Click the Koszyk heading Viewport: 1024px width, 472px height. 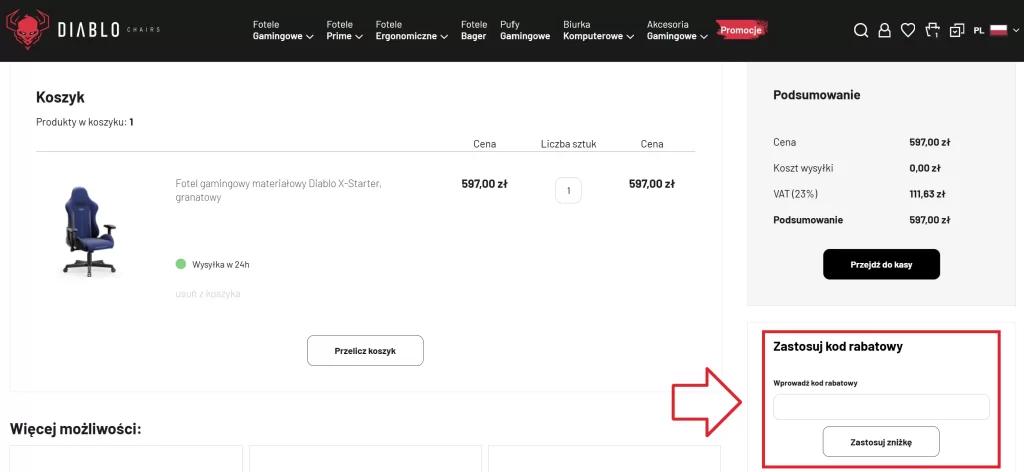(x=60, y=97)
